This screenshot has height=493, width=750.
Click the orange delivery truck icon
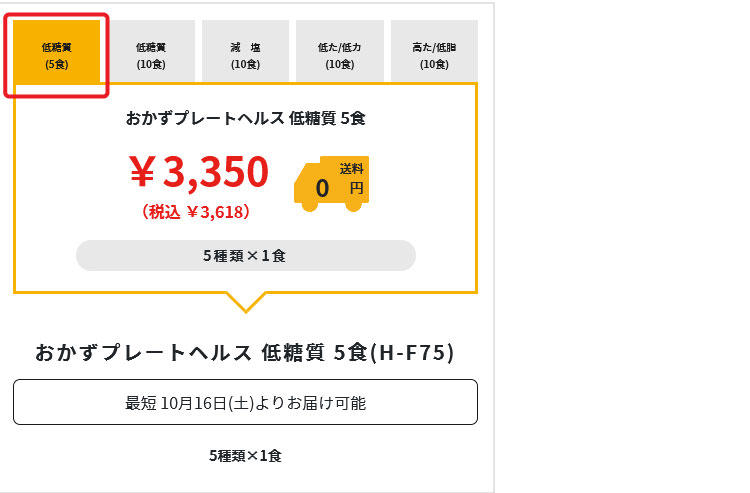(x=331, y=184)
